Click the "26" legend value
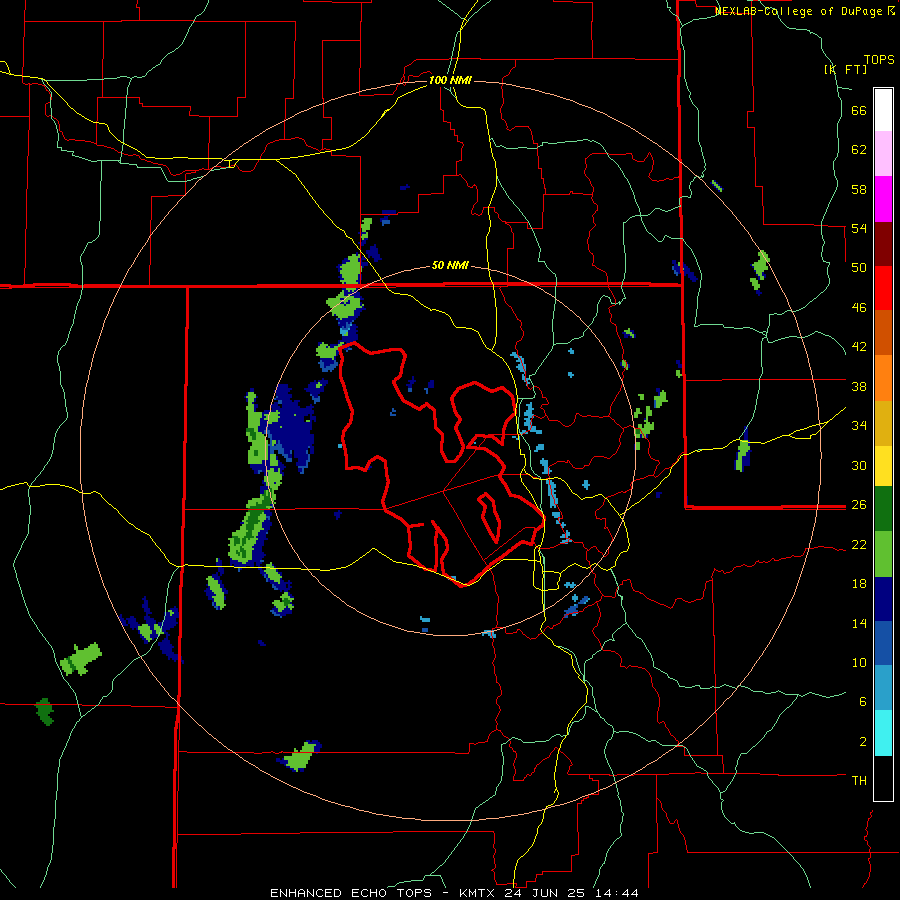The height and width of the screenshot is (900, 900). tap(859, 505)
